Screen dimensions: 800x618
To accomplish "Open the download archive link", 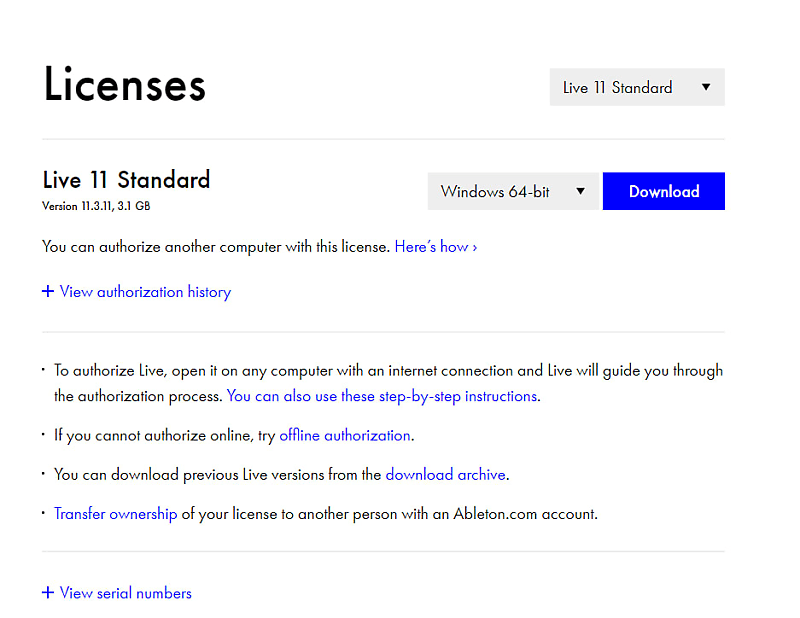I will [445, 474].
